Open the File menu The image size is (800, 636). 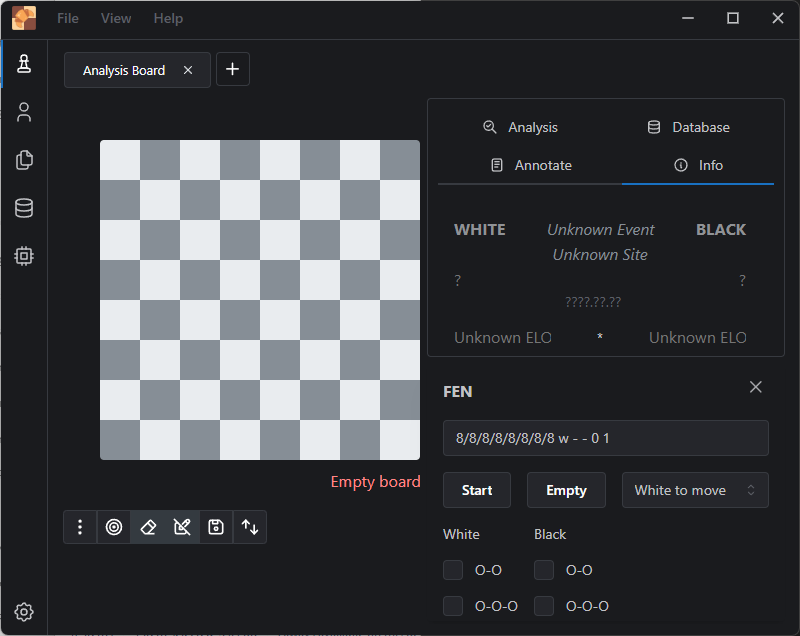pos(68,18)
